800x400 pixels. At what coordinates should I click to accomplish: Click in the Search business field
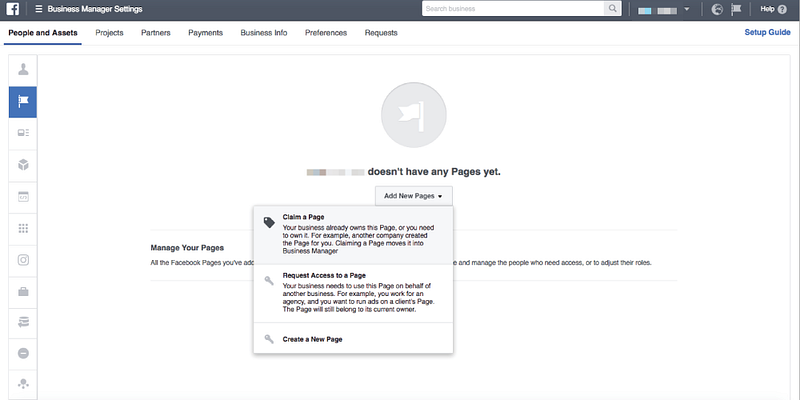[513, 9]
